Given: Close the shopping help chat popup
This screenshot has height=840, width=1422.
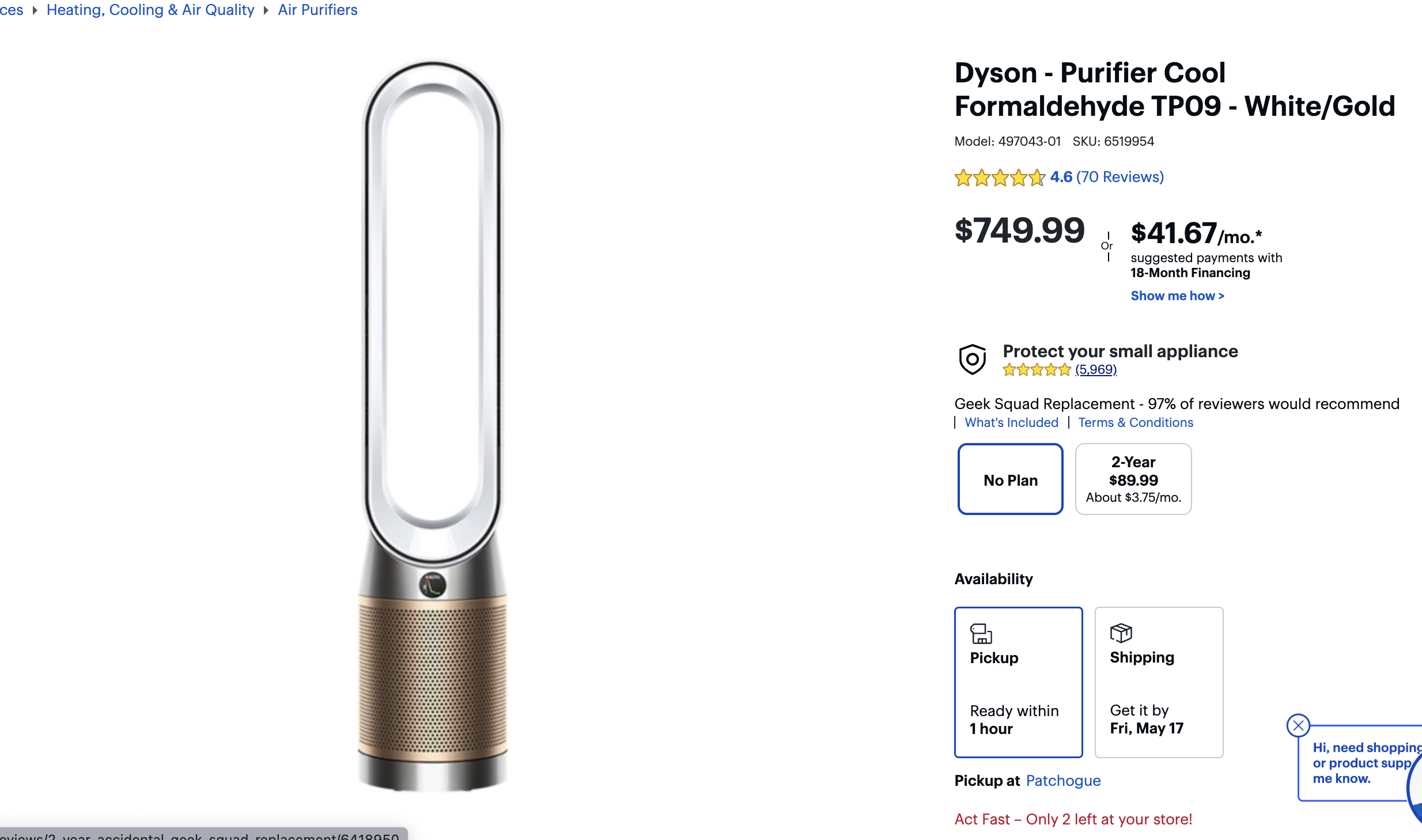Looking at the screenshot, I should tap(1298, 725).
